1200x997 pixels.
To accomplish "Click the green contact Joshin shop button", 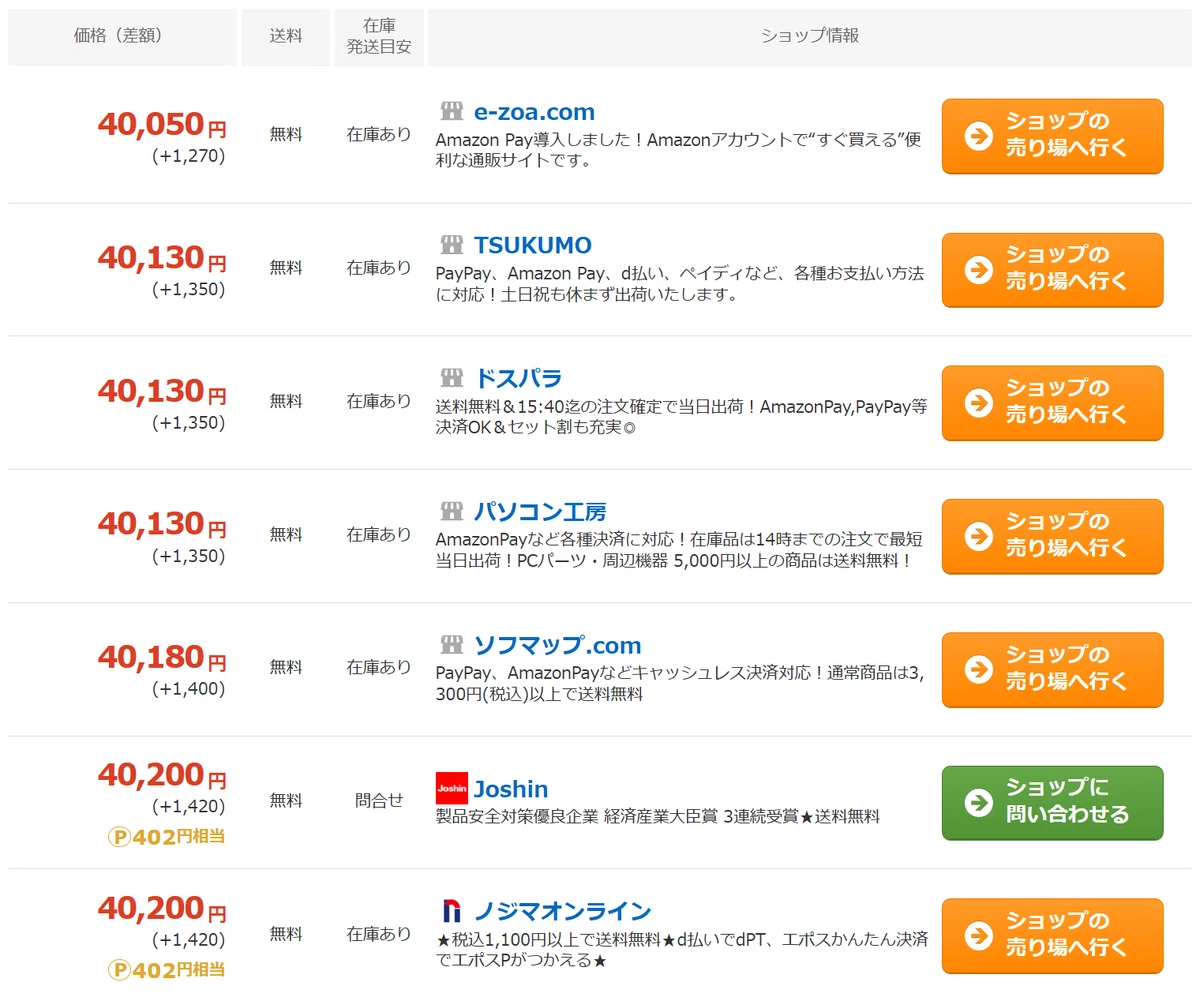I will 1053,803.
